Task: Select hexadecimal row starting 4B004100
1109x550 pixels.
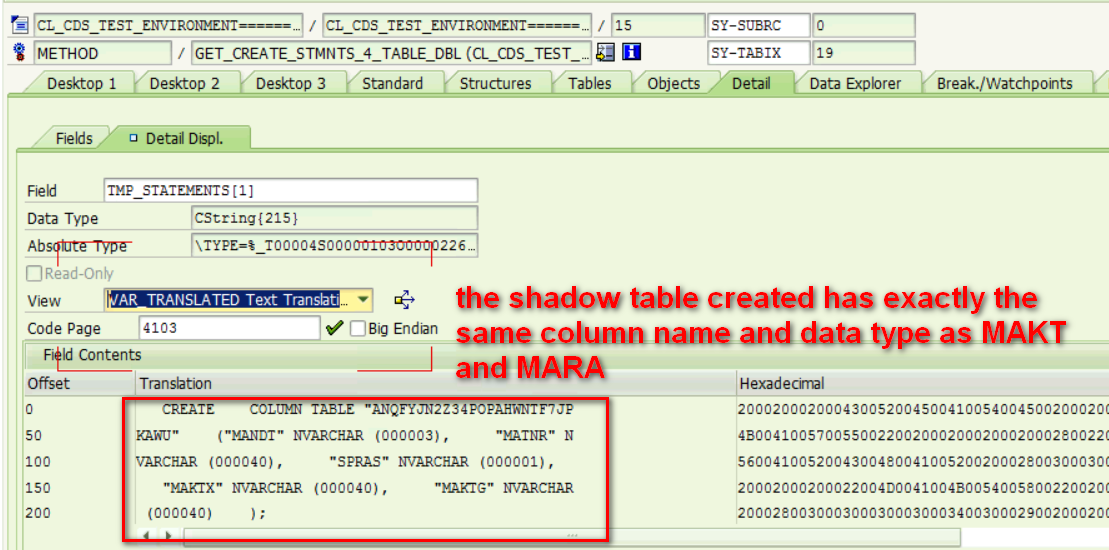Action: (x=922, y=435)
